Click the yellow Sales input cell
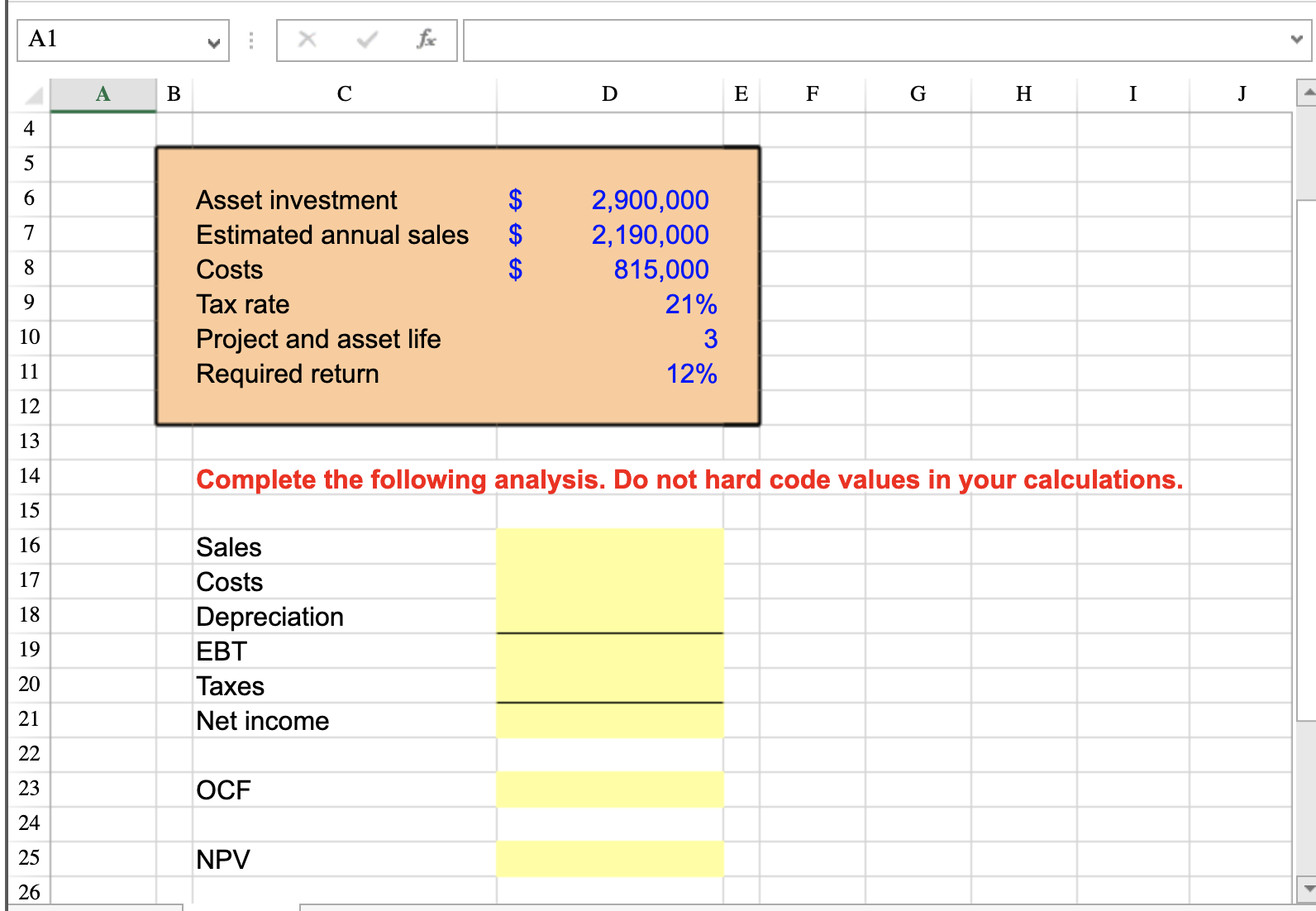This screenshot has width=1316, height=911. tap(610, 546)
